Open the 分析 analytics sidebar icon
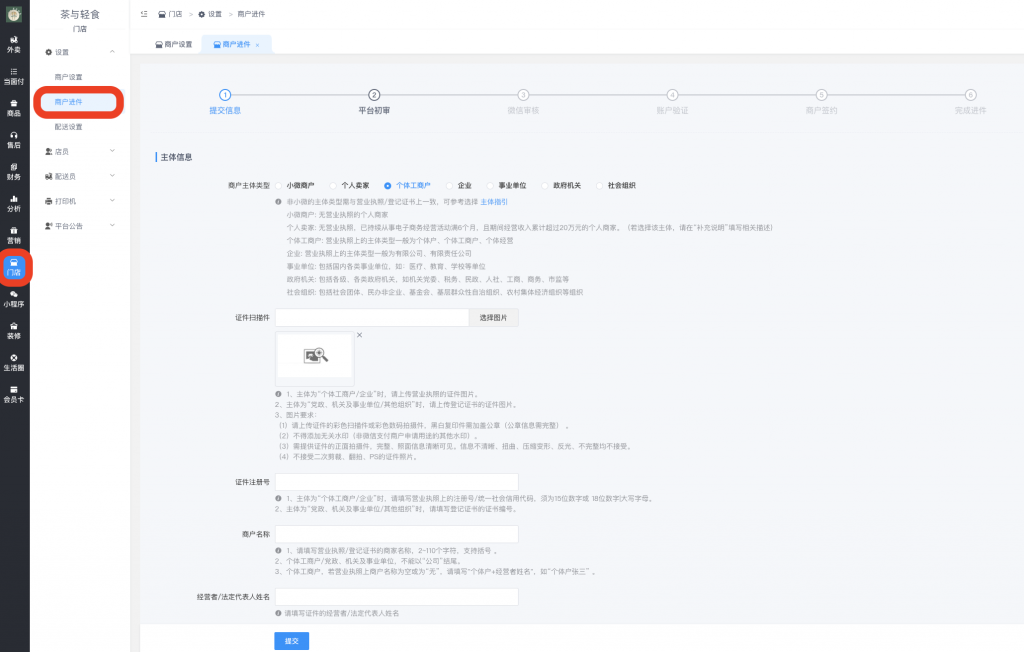1024x652 pixels. [14, 203]
